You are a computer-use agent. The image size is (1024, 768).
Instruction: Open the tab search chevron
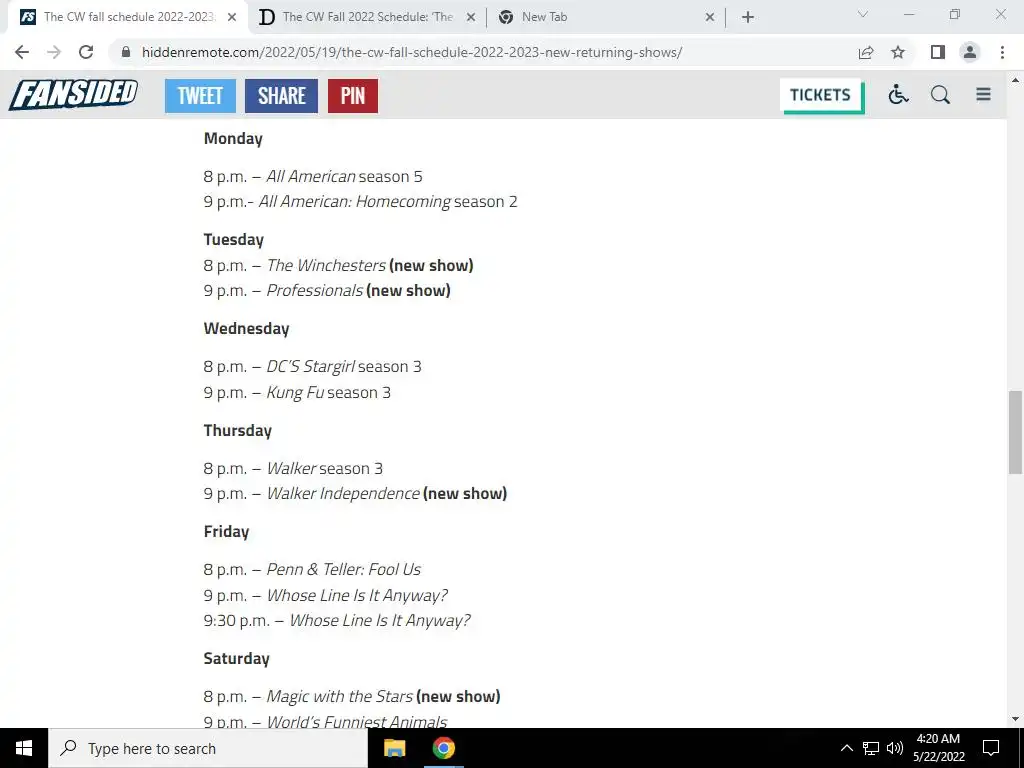pos(863,14)
